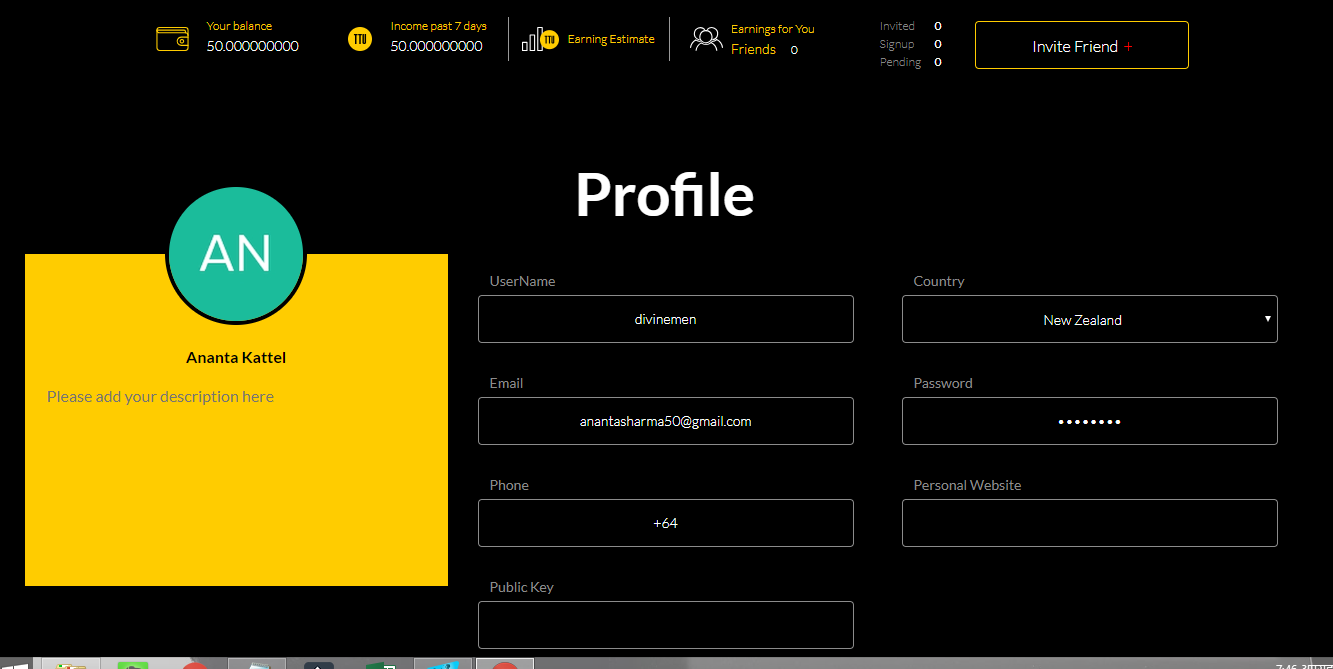Edit the UserName field showing divinemen
This screenshot has height=669, width=1333.
[665, 319]
